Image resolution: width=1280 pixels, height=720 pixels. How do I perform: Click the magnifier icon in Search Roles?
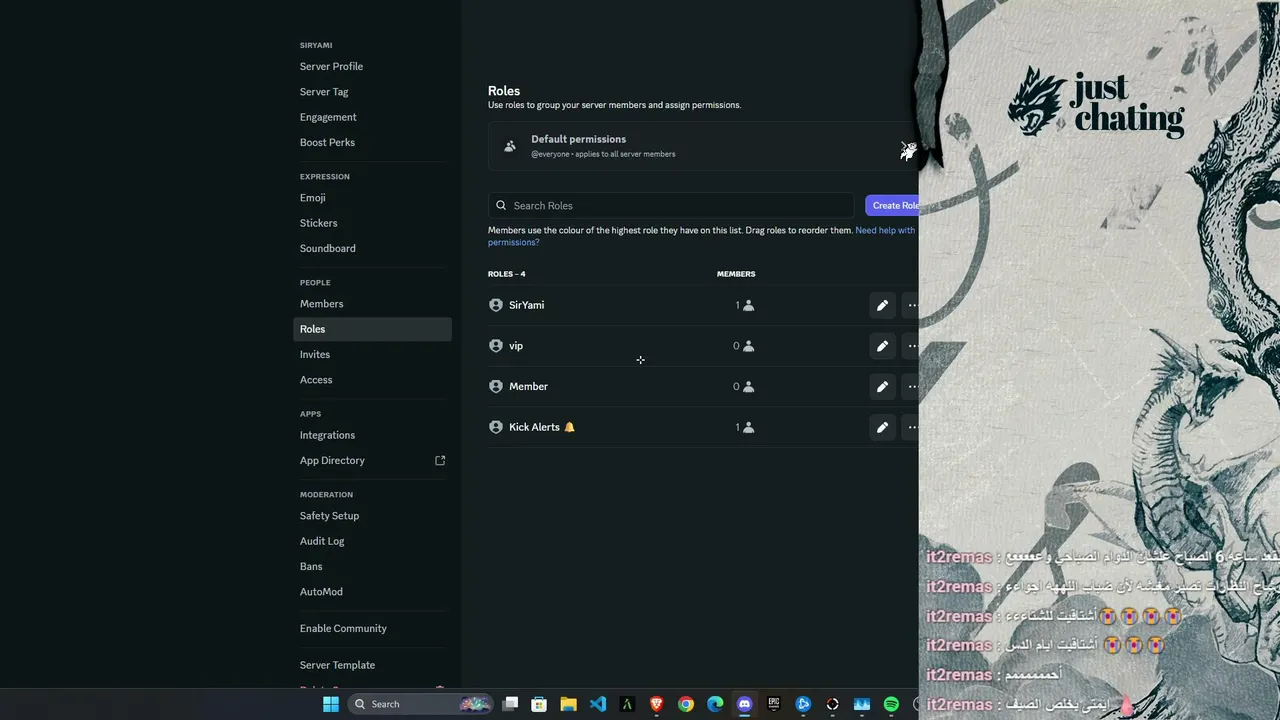click(501, 206)
